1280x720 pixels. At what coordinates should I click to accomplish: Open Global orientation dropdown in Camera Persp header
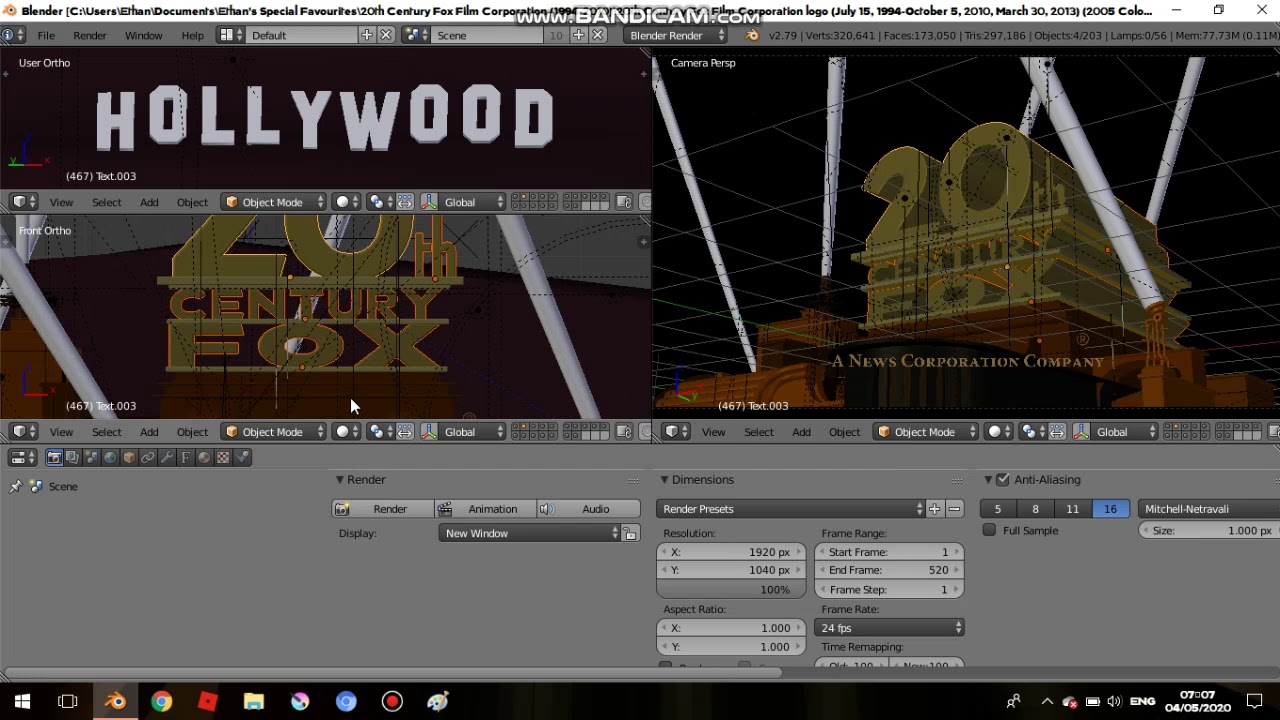(x=1124, y=432)
